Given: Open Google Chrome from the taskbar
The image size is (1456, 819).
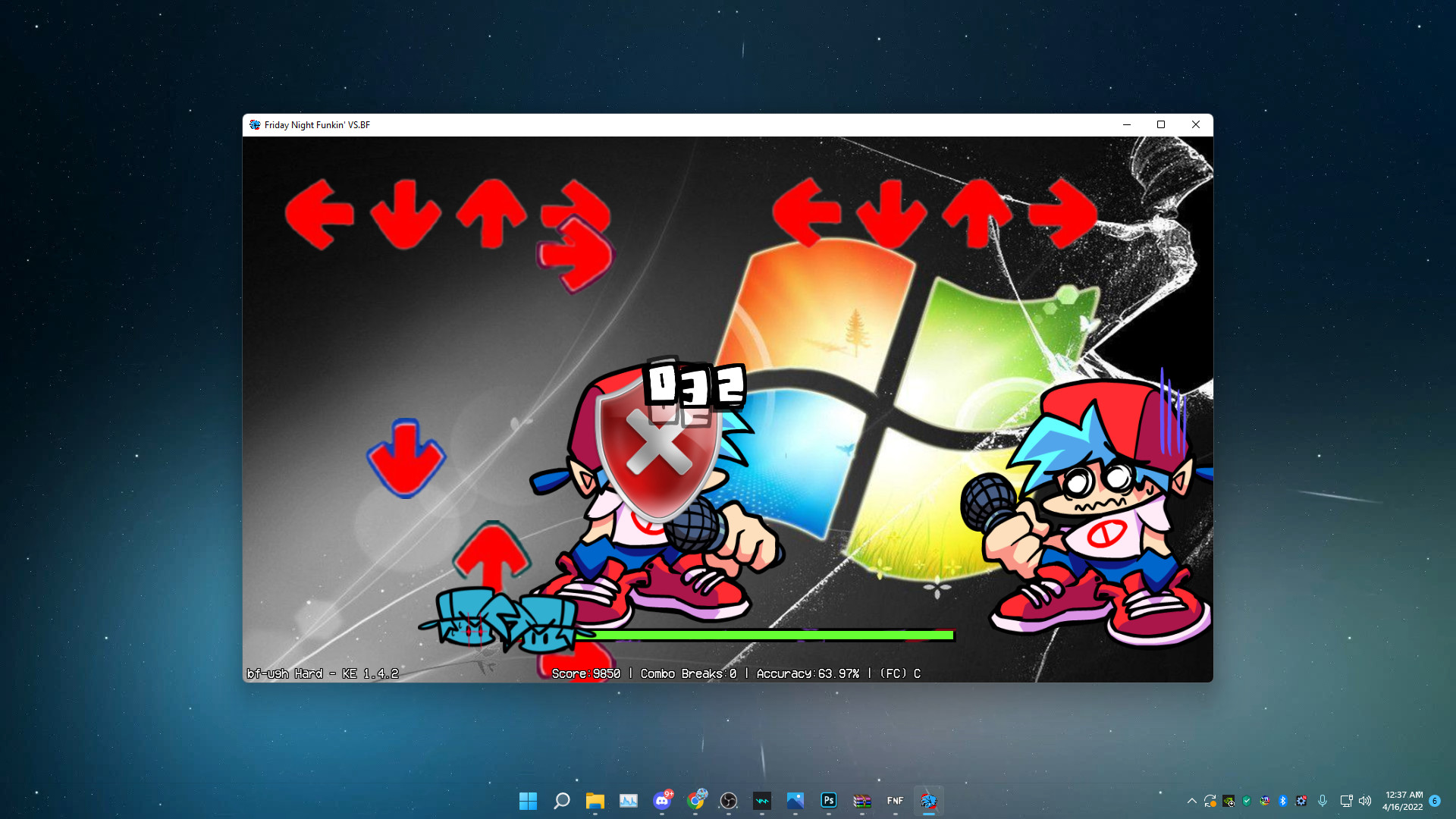Looking at the screenshot, I should click(695, 801).
